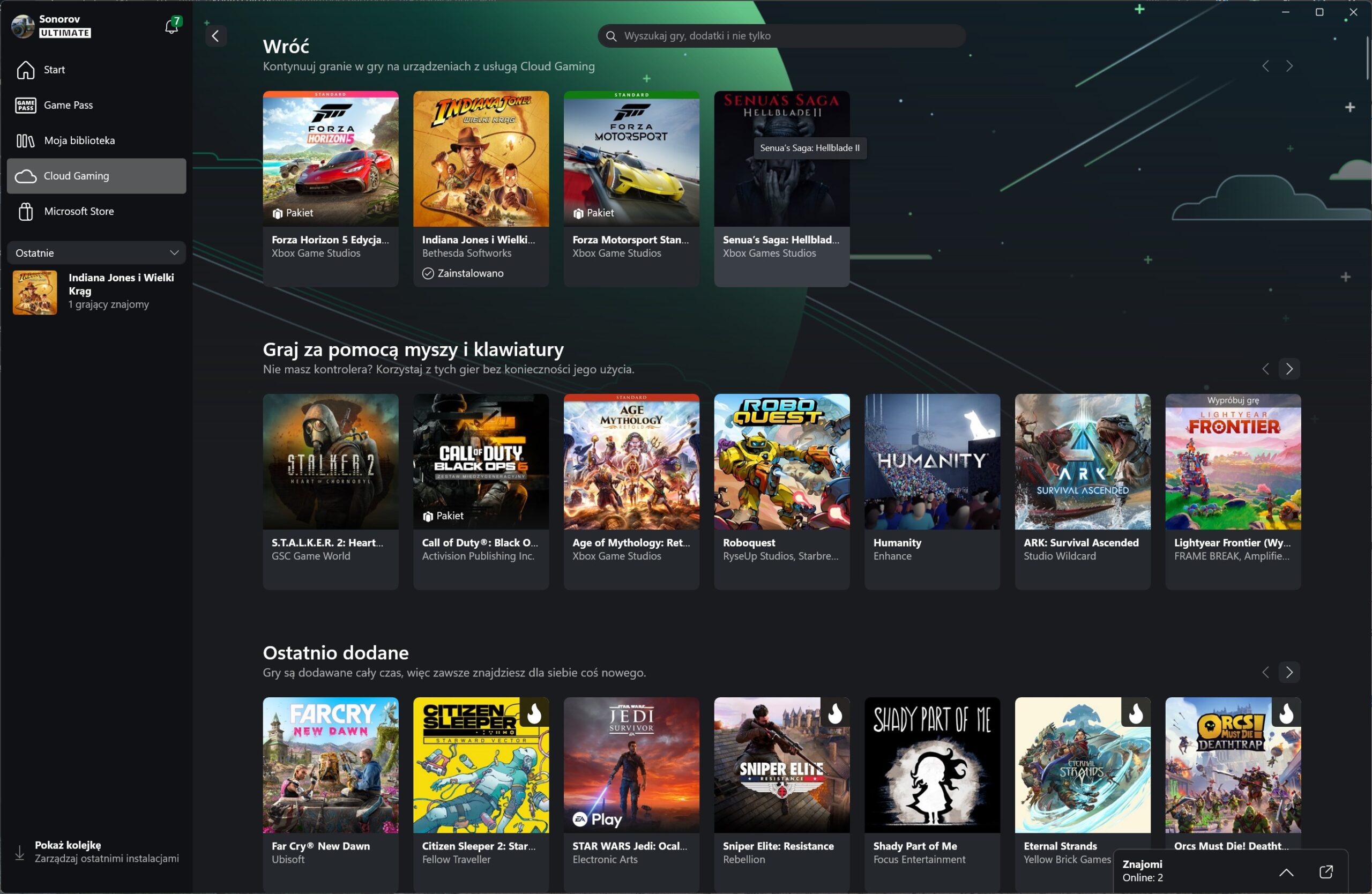Select Start in the navigation menu

pos(54,70)
